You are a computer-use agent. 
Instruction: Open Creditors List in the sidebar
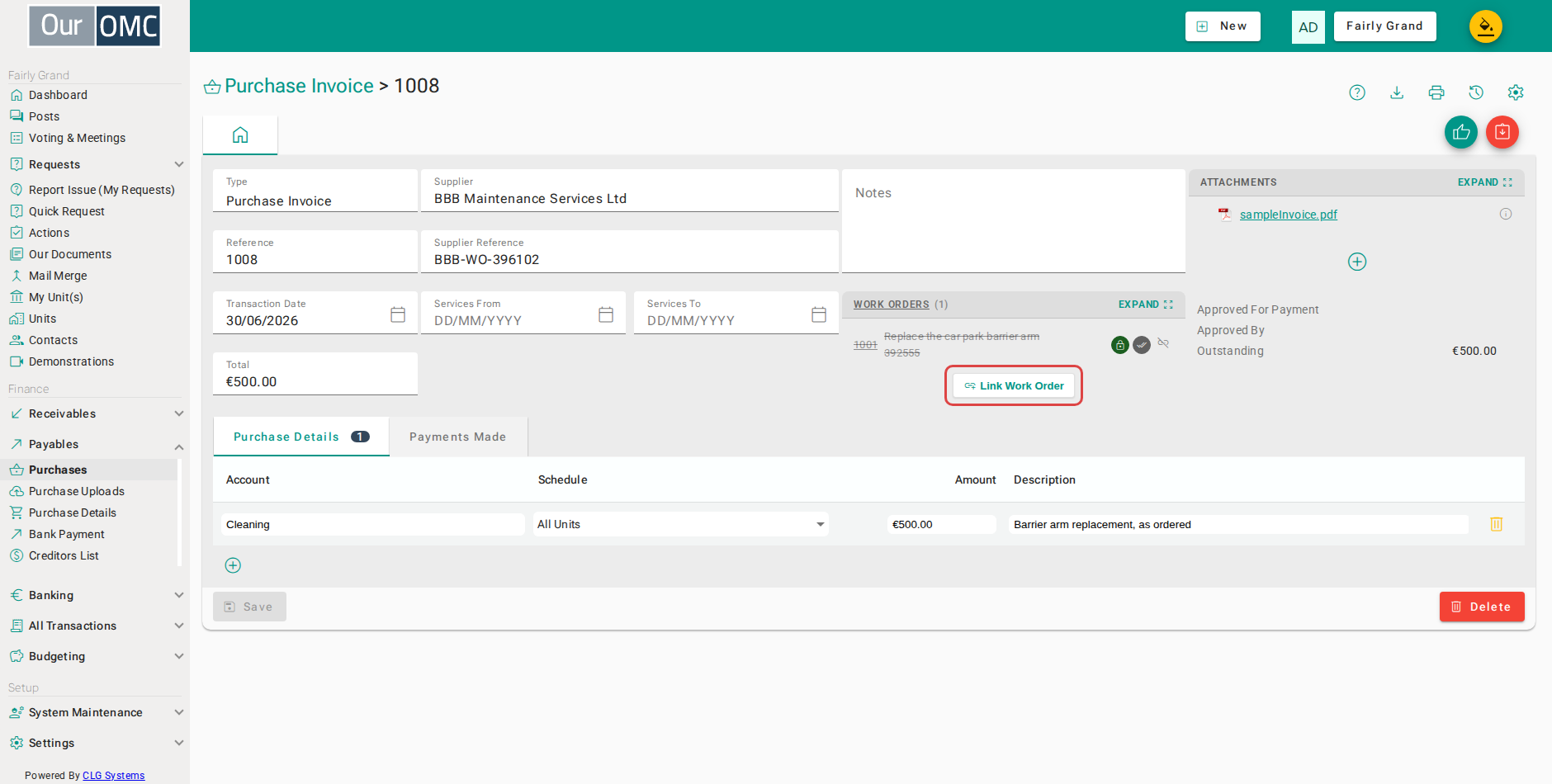[x=64, y=555]
